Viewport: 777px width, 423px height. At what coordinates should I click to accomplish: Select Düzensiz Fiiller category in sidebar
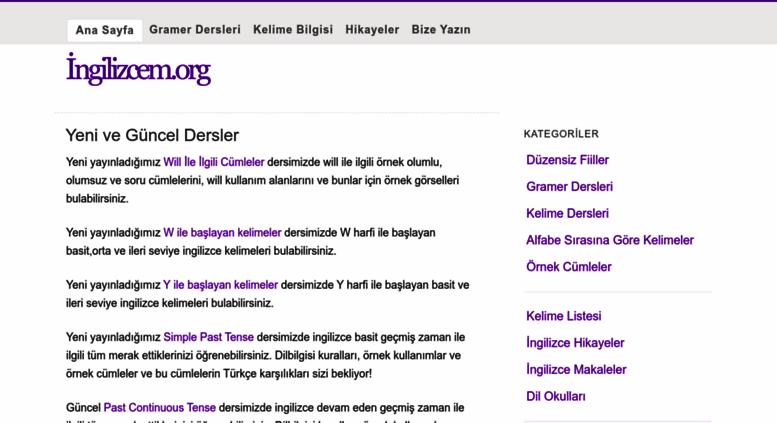tap(567, 160)
